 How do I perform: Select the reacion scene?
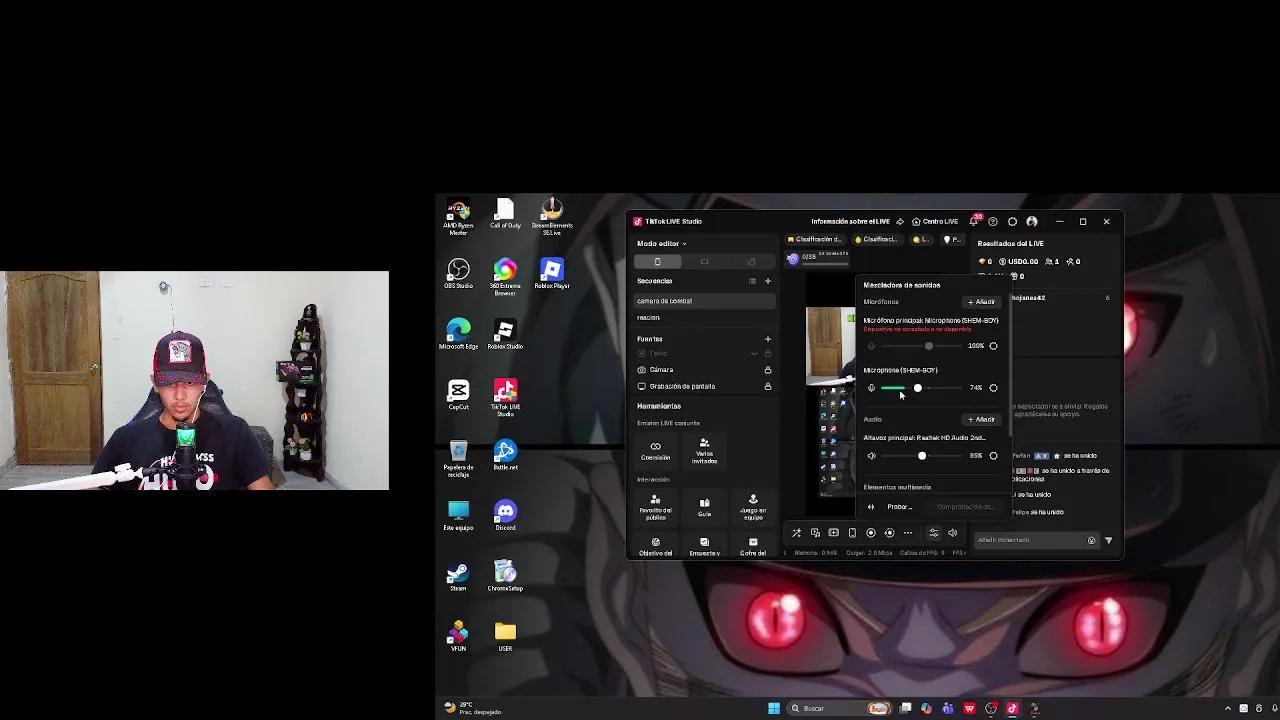704,318
